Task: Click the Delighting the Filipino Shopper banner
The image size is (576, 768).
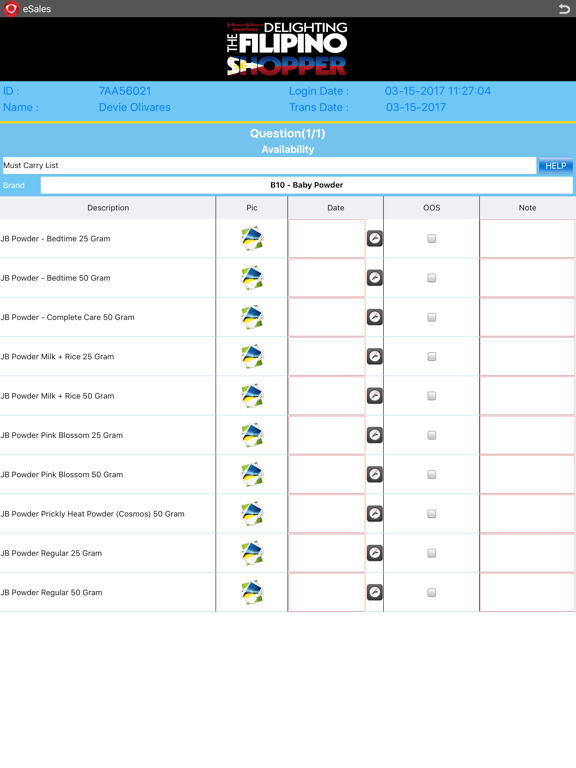Action: click(x=288, y=49)
